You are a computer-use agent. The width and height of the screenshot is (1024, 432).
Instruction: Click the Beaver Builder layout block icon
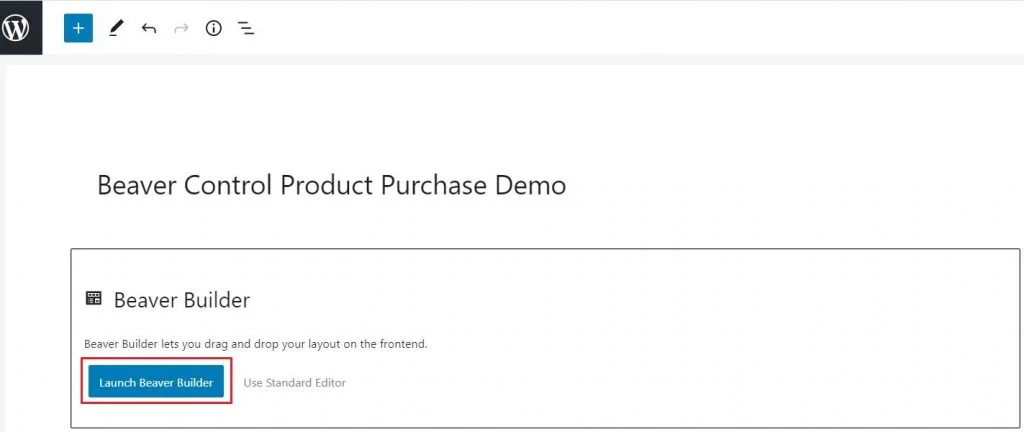pos(93,299)
